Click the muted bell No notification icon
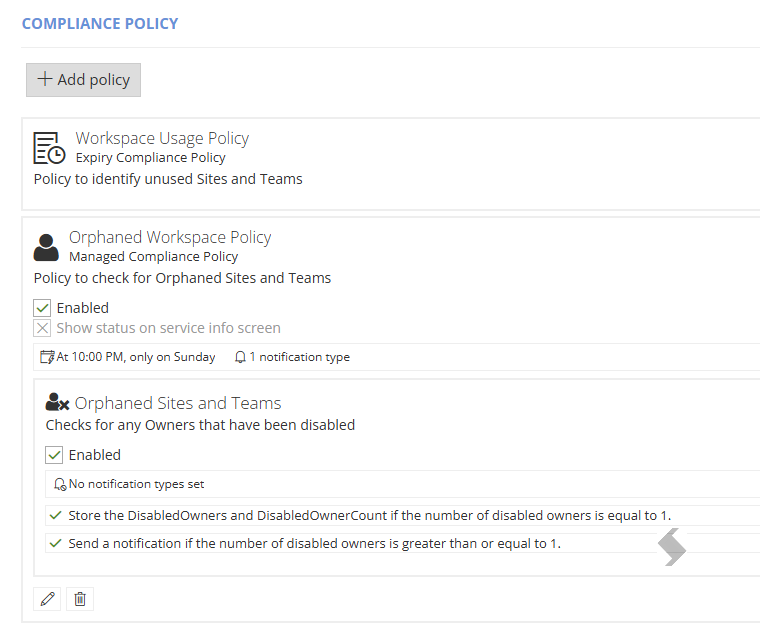Image resolution: width=760 pixels, height=624 pixels. [60, 484]
